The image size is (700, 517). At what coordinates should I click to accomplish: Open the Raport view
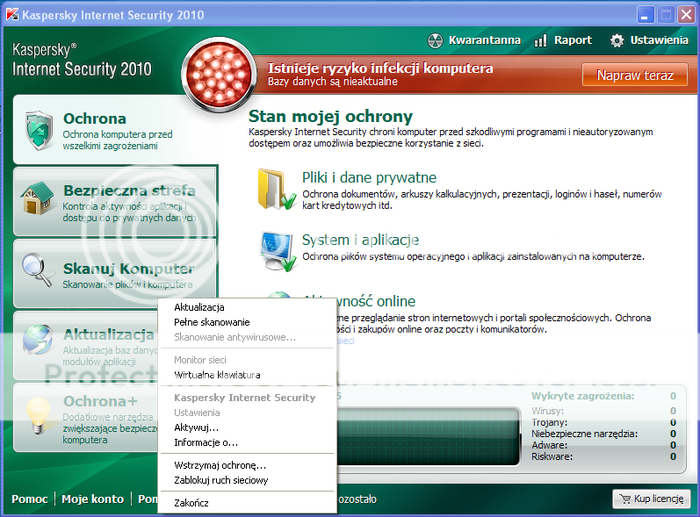(563, 41)
